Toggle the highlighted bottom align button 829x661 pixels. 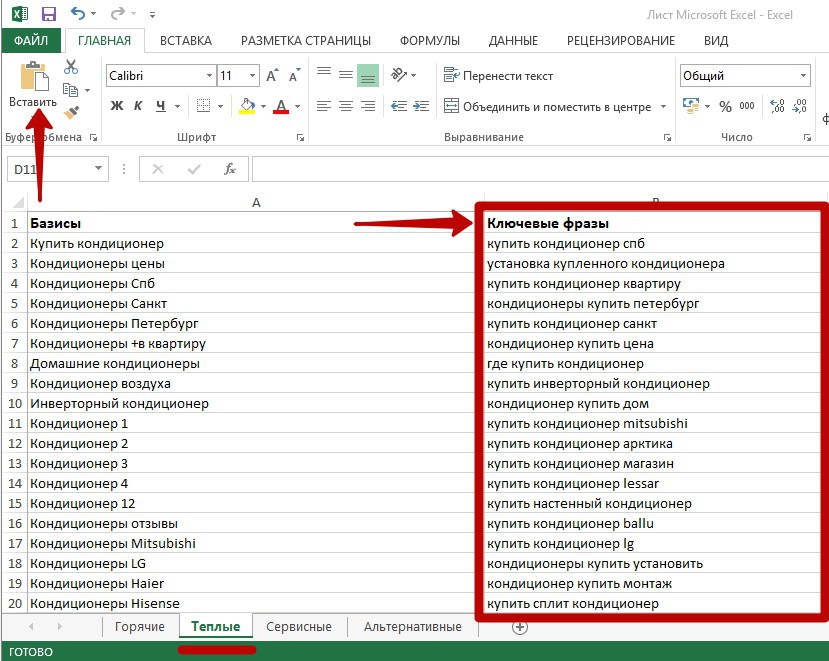[368, 75]
